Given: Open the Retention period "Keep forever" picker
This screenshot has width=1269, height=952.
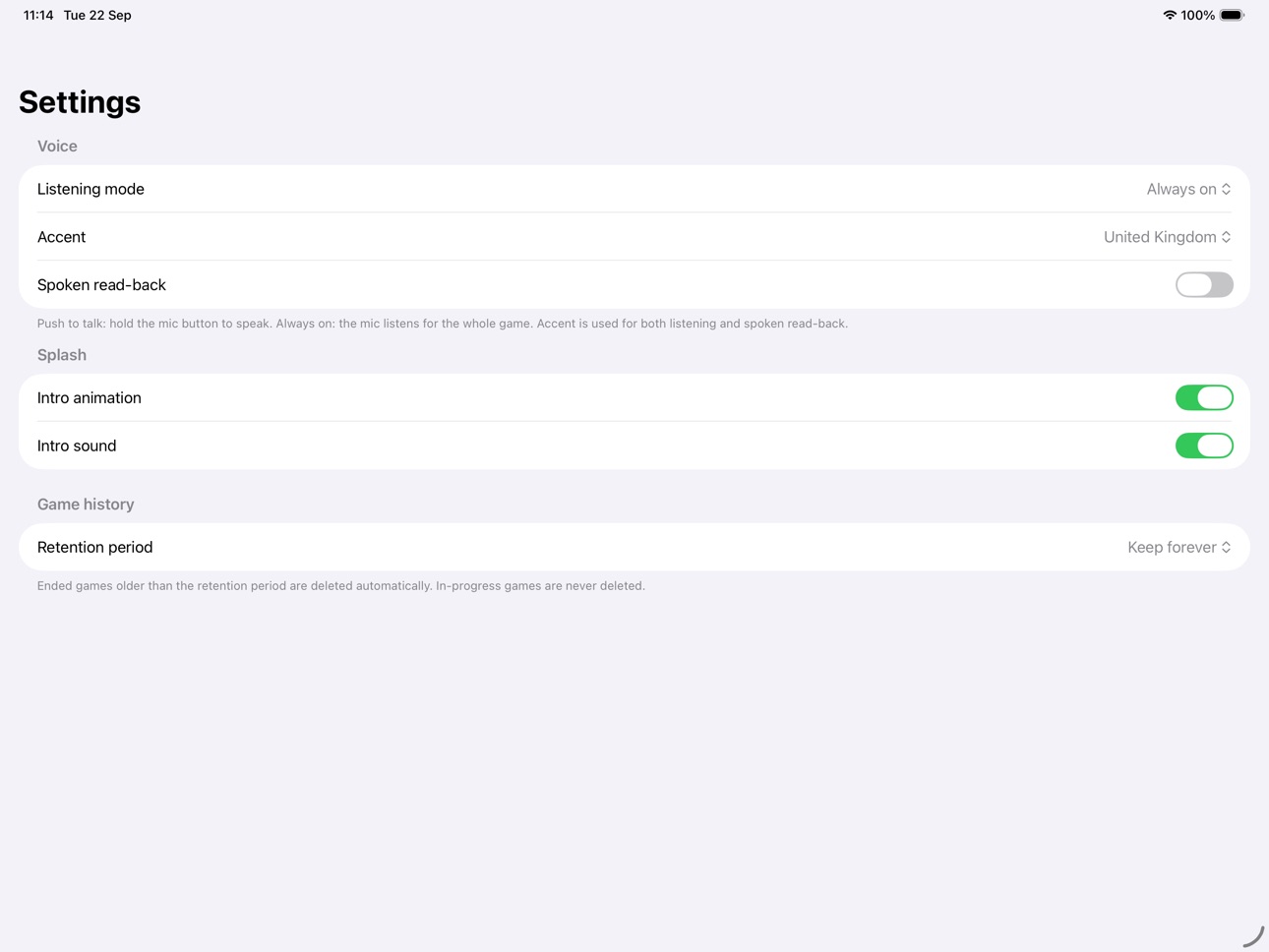Looking at the screenshot, I should (x=1178, y=547).
